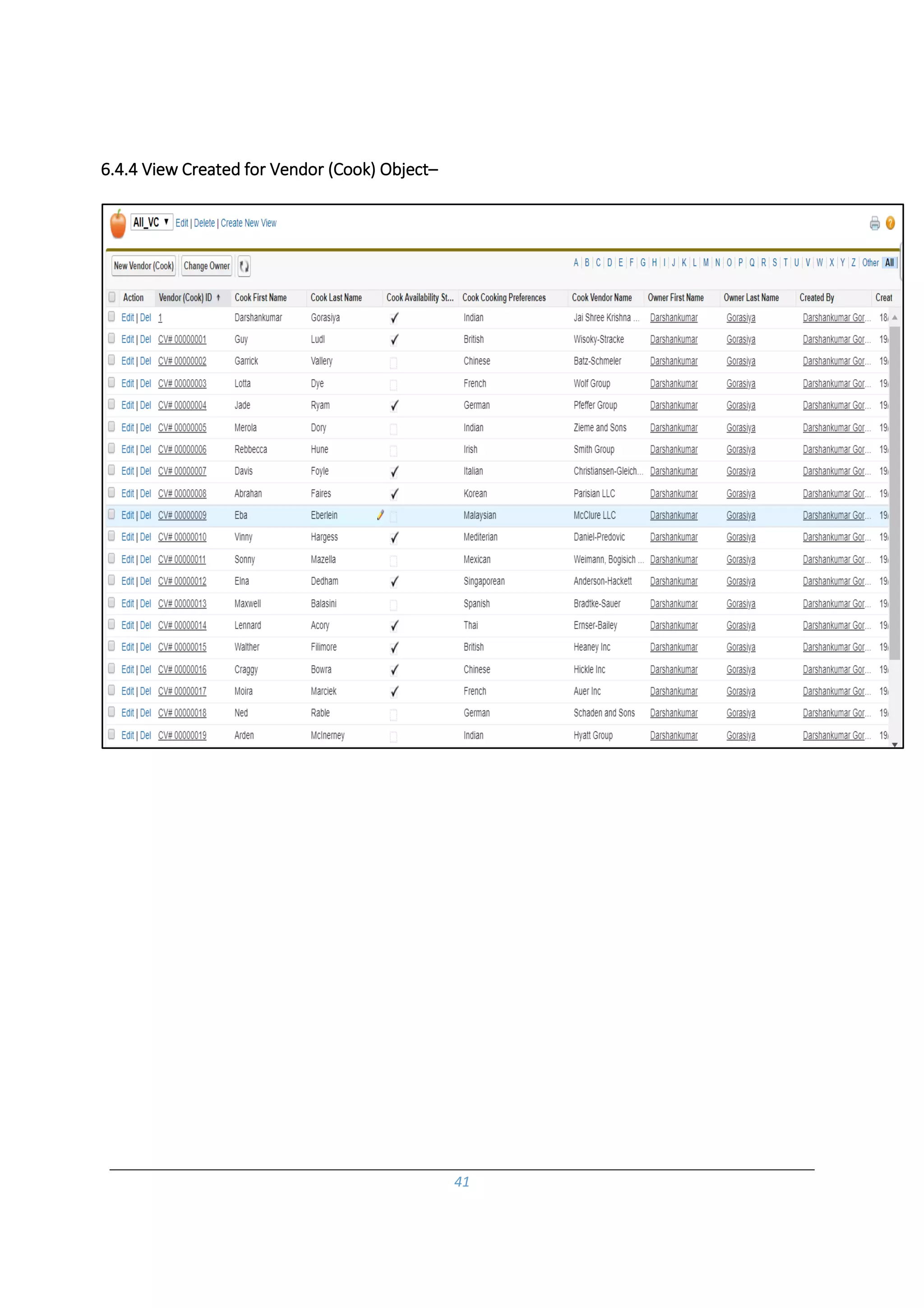This screenshot has height=1308, width=924.
Task: Click the inline edit pencil in Eberlein row
Action: 380,515
